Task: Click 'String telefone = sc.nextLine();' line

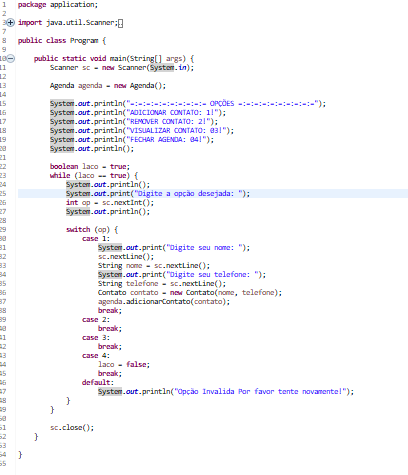Action: [162, 284]
